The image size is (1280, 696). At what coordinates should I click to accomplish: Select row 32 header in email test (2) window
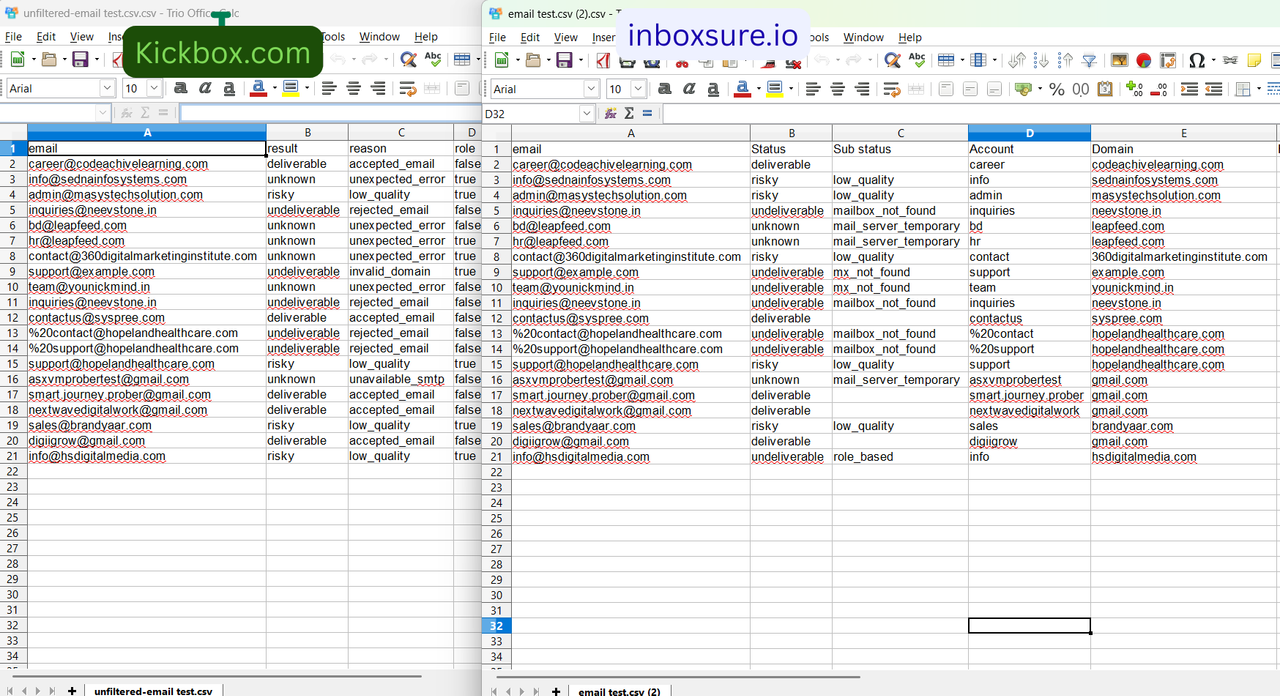point(497,626)
